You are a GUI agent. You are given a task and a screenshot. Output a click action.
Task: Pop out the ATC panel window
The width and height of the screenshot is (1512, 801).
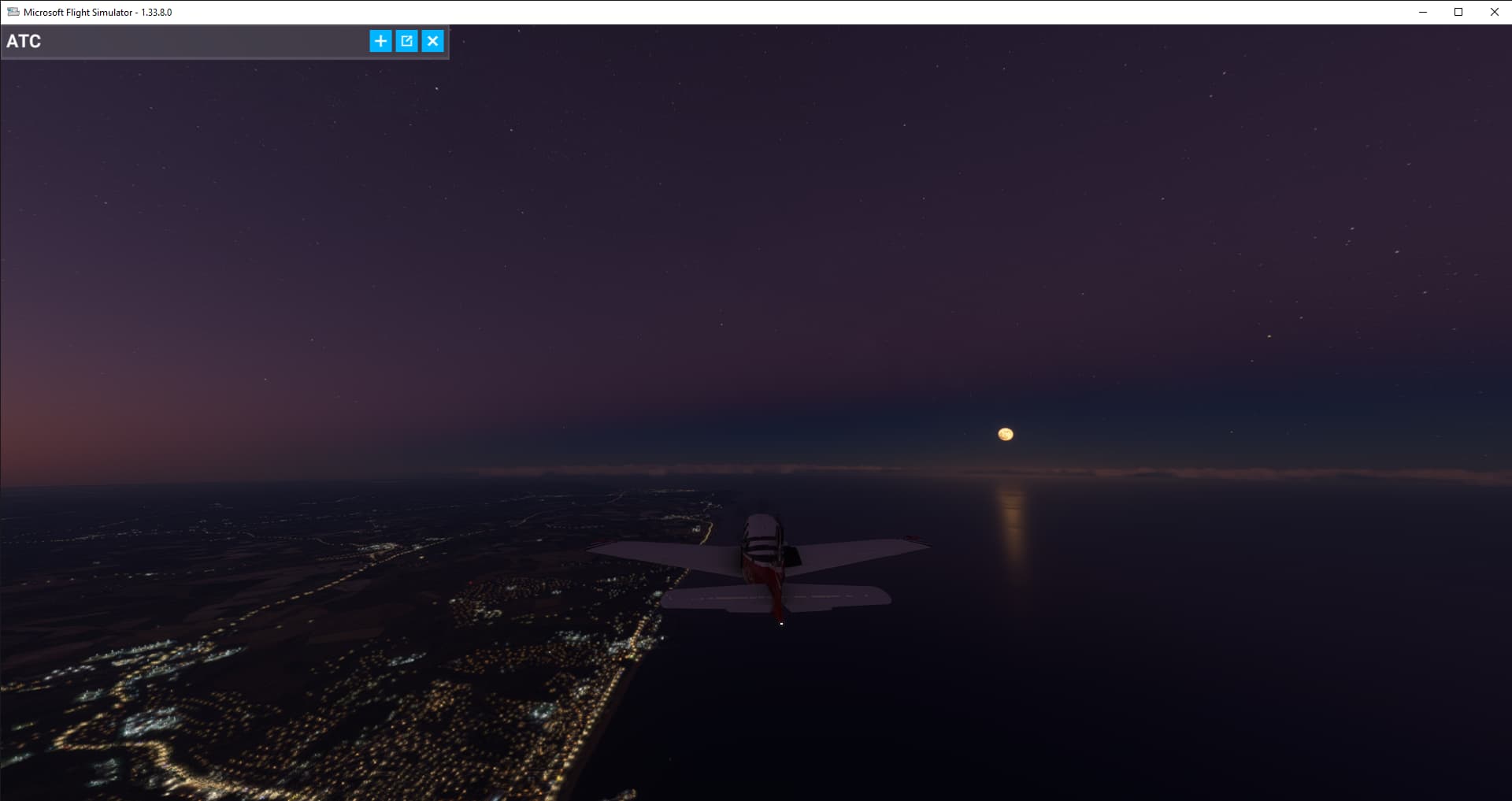point(406,41)
